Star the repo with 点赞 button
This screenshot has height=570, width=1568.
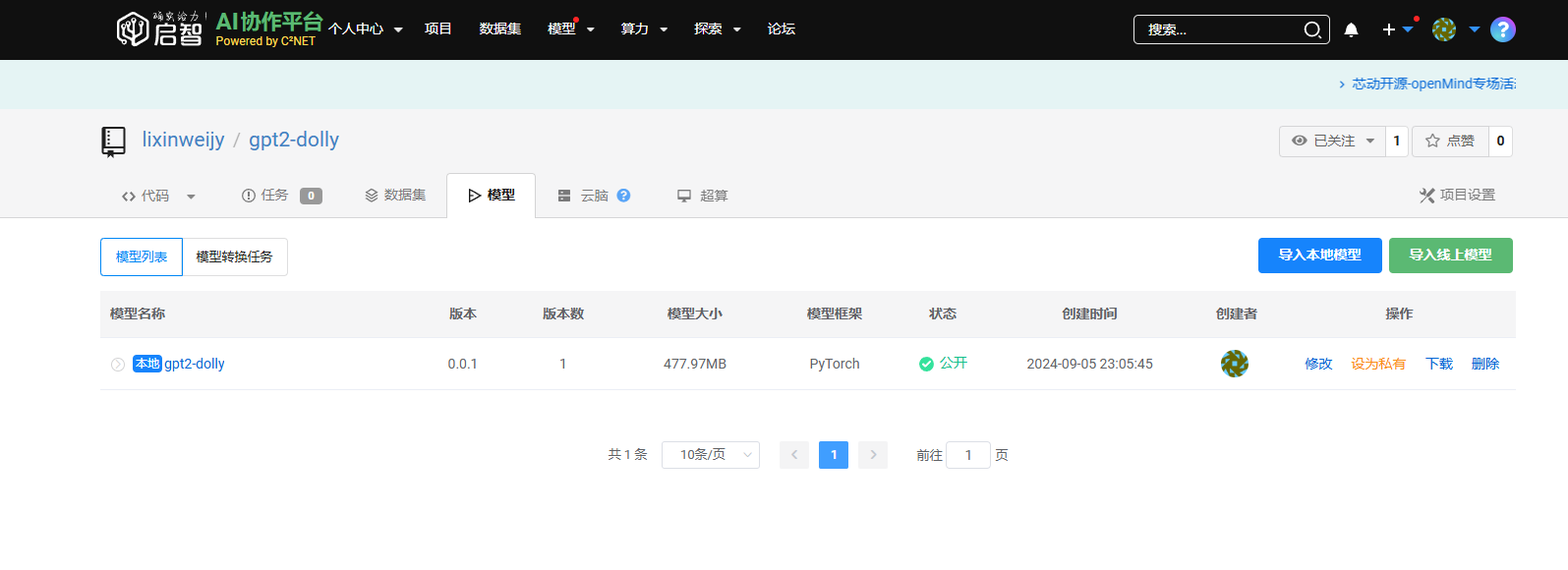(1450, 141)
